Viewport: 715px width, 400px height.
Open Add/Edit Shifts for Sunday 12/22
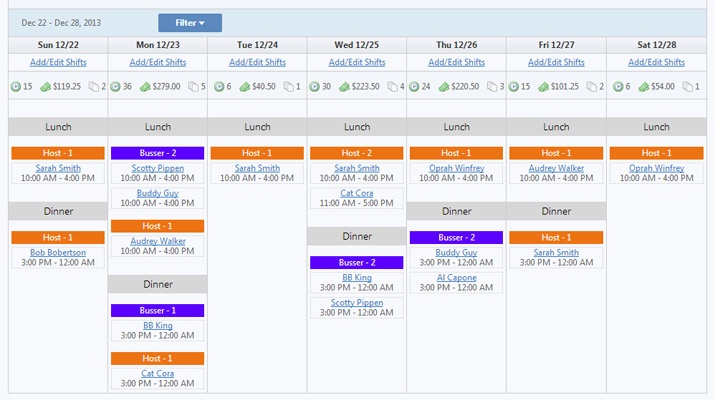pos(57,62)
